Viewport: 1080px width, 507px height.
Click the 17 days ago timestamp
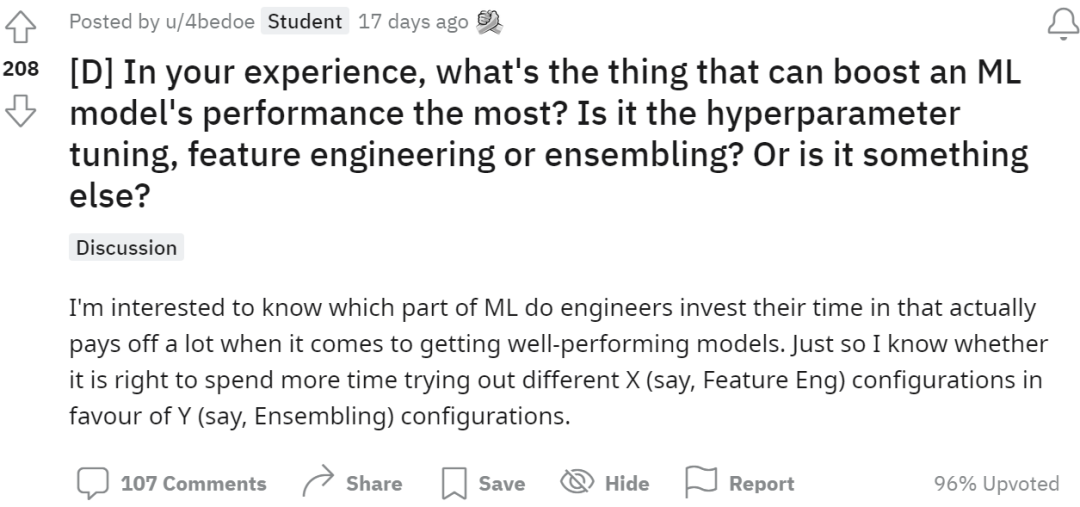(x=413, y=21)
